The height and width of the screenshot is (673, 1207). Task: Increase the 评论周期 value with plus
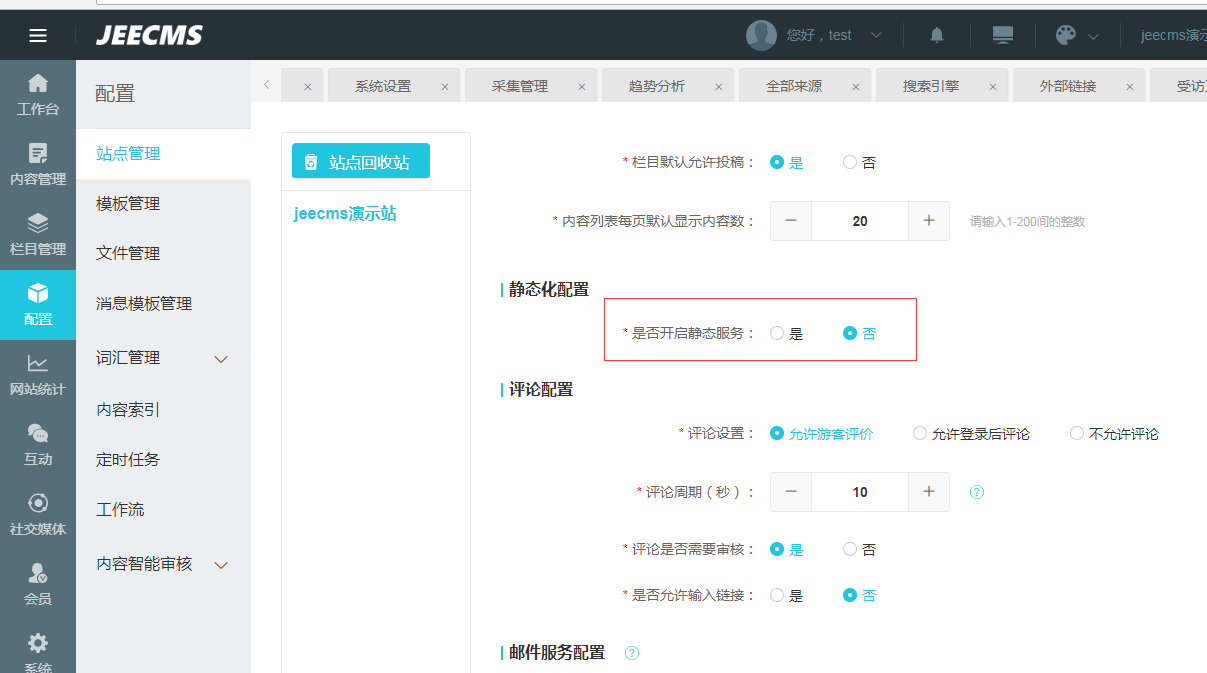click(x=929, y=492)
